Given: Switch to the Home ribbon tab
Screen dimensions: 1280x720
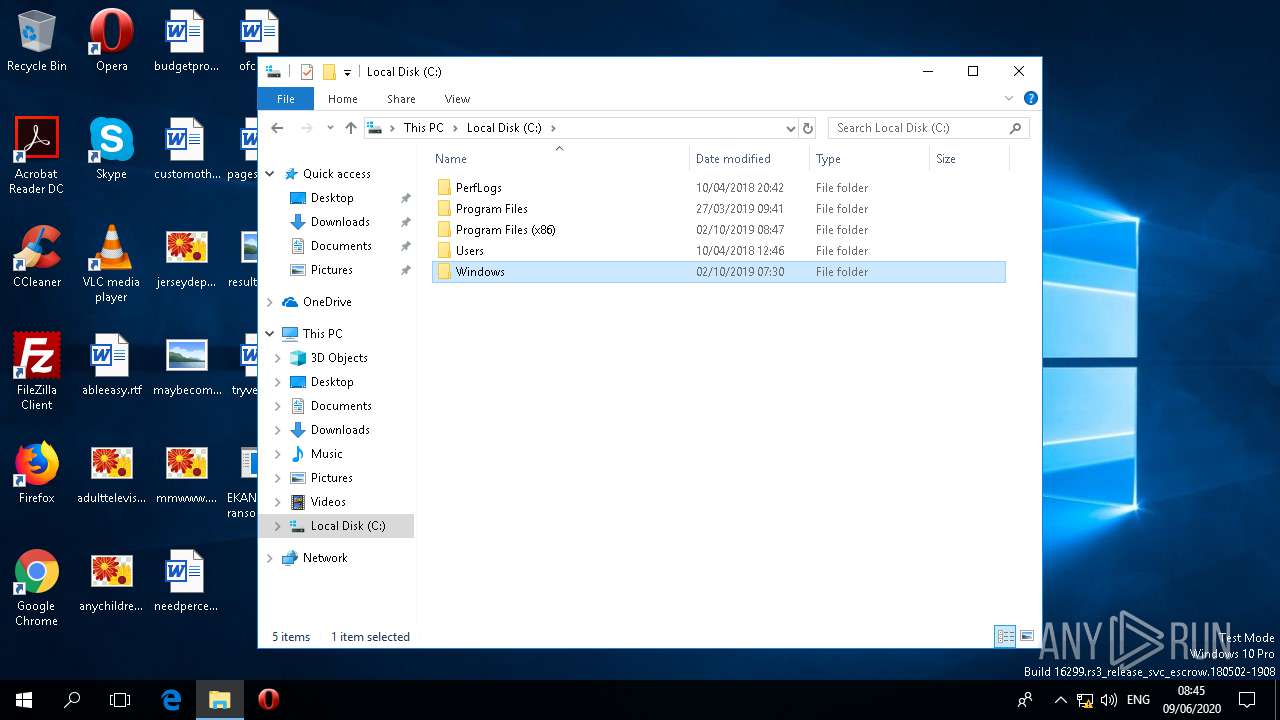Looking at the screenshot, I should pos(343,99).
